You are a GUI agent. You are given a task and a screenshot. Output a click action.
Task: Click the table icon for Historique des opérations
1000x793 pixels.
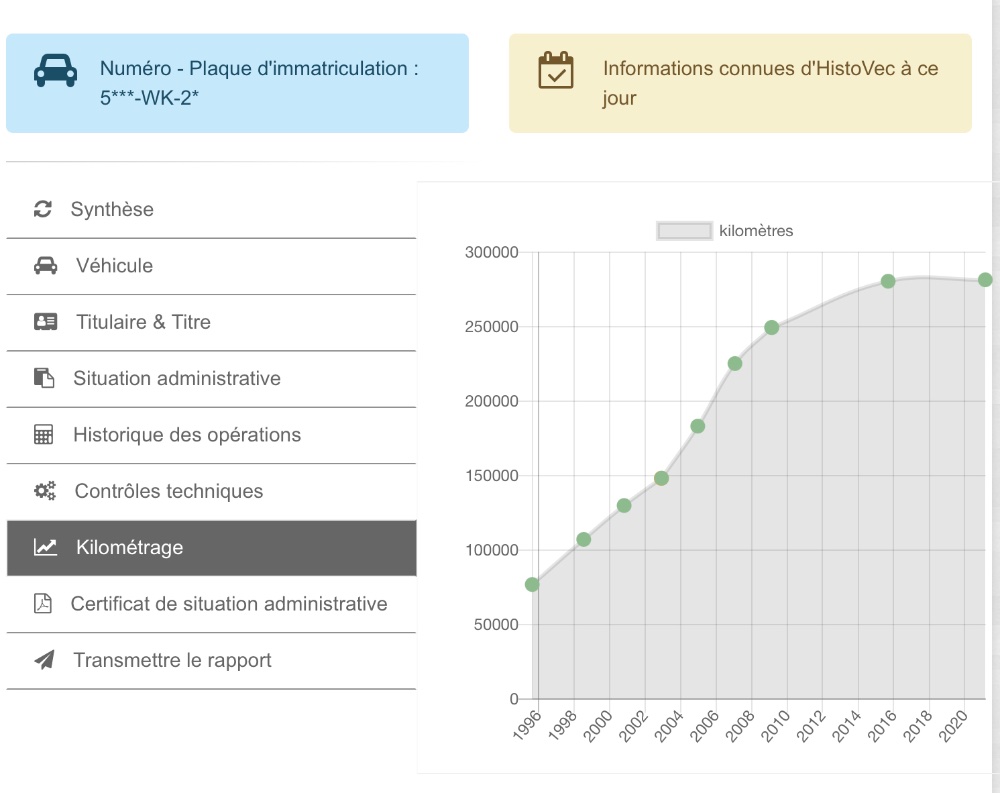coord(44,435)
